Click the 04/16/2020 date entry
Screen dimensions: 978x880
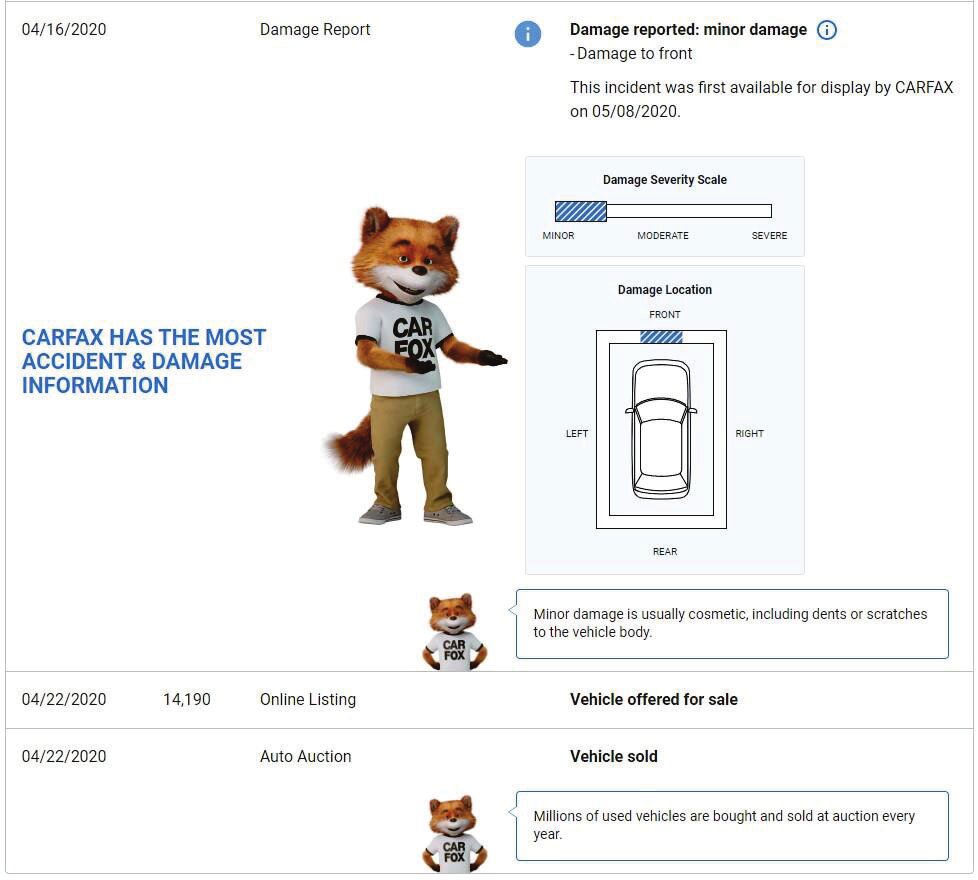coord(64,29)
